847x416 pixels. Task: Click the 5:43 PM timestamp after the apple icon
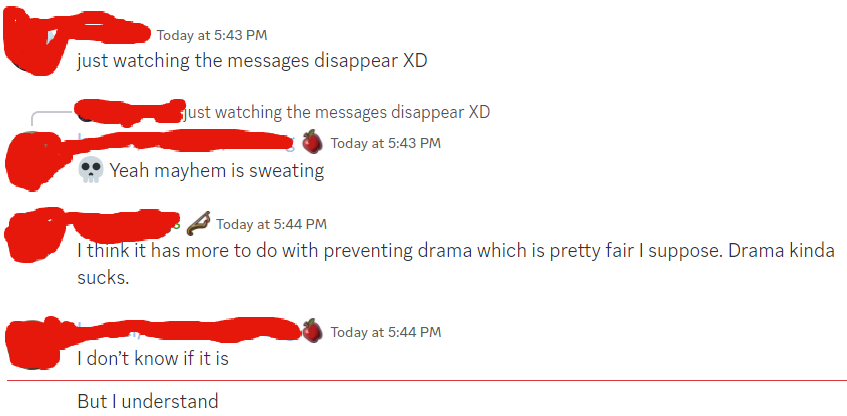point(386,143)
